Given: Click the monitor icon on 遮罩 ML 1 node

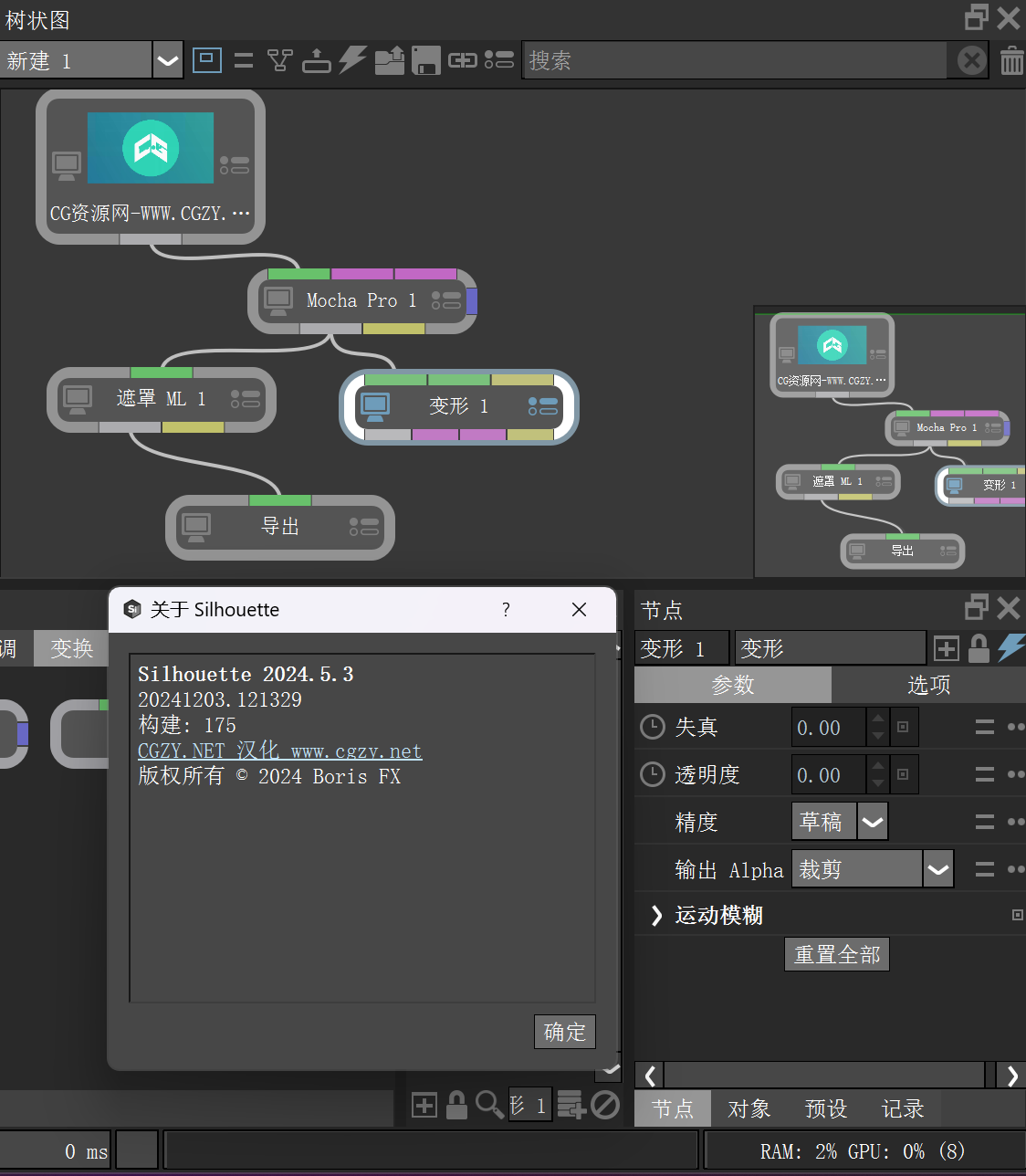Looking at the screenshot, I should coord(78,399).
